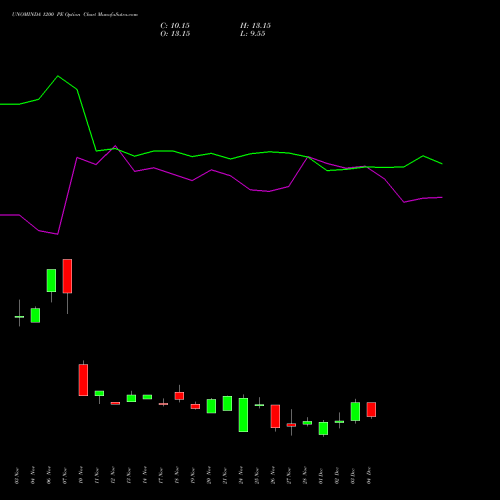Image resolution: width=500 pixels, height=500 pixels.
Task: Select the low value L: 9.55
Action: click(253, 34)
